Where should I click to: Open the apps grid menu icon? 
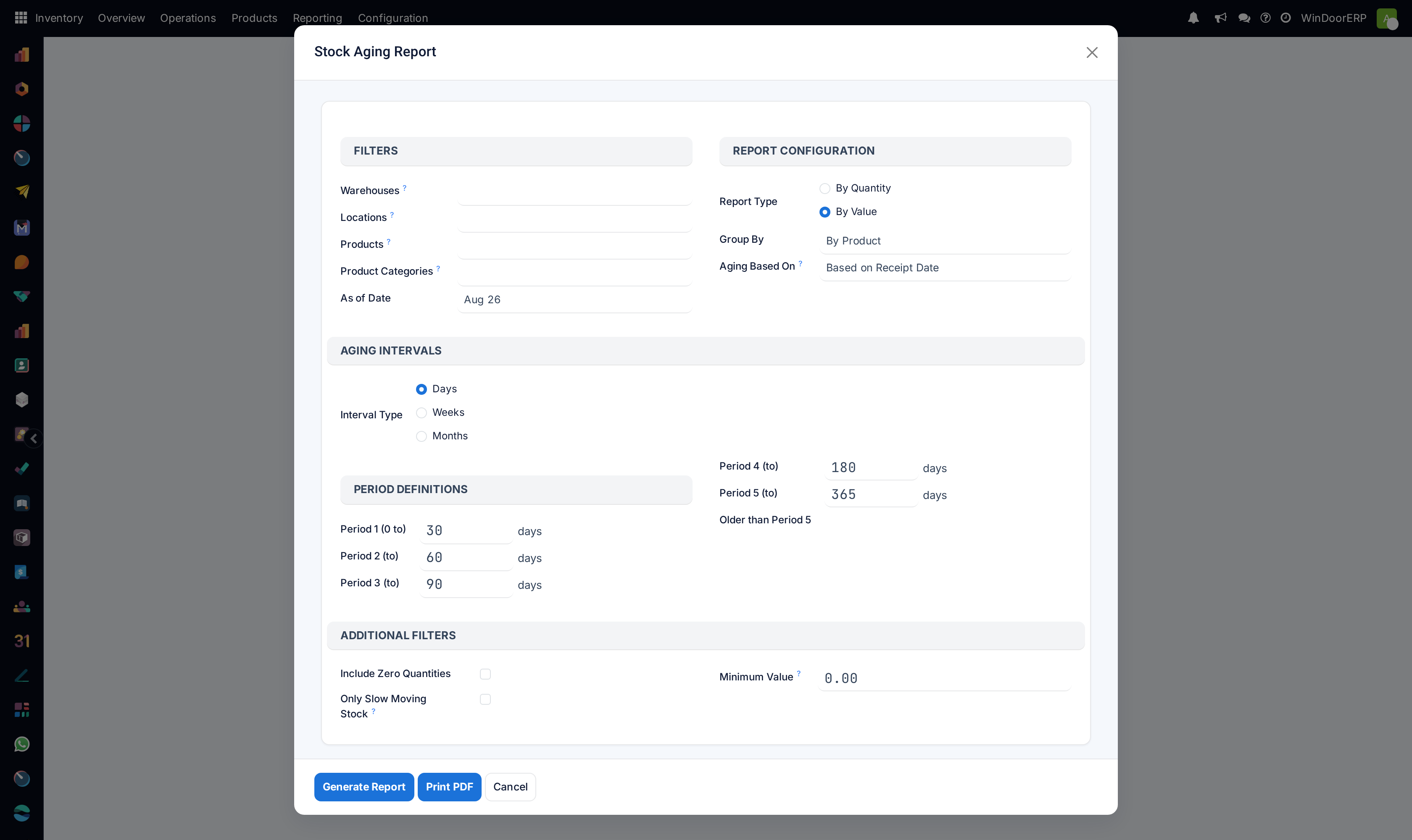pyautogui.click(x=21, y=18)
